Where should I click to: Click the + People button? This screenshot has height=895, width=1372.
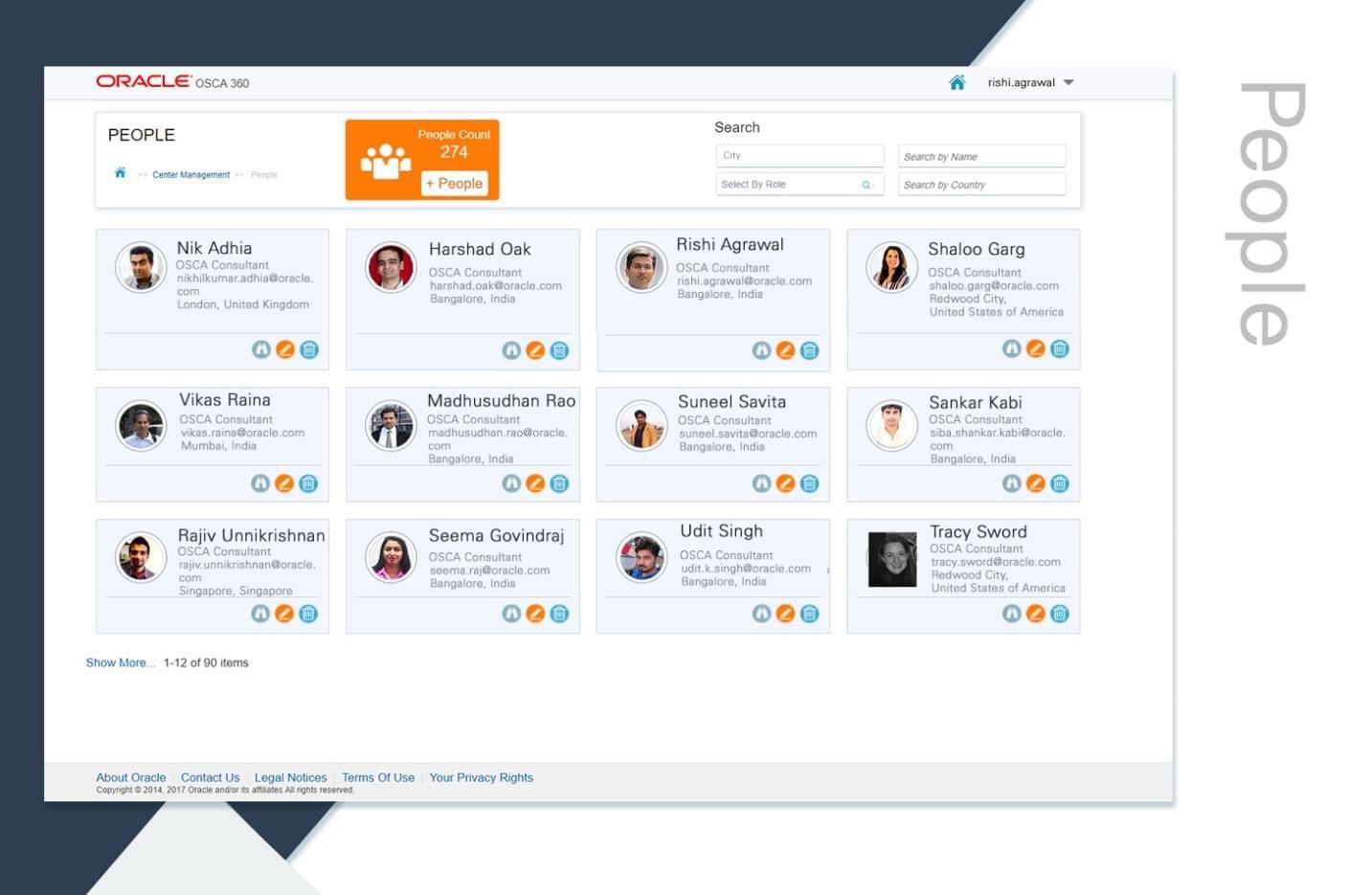455,183
